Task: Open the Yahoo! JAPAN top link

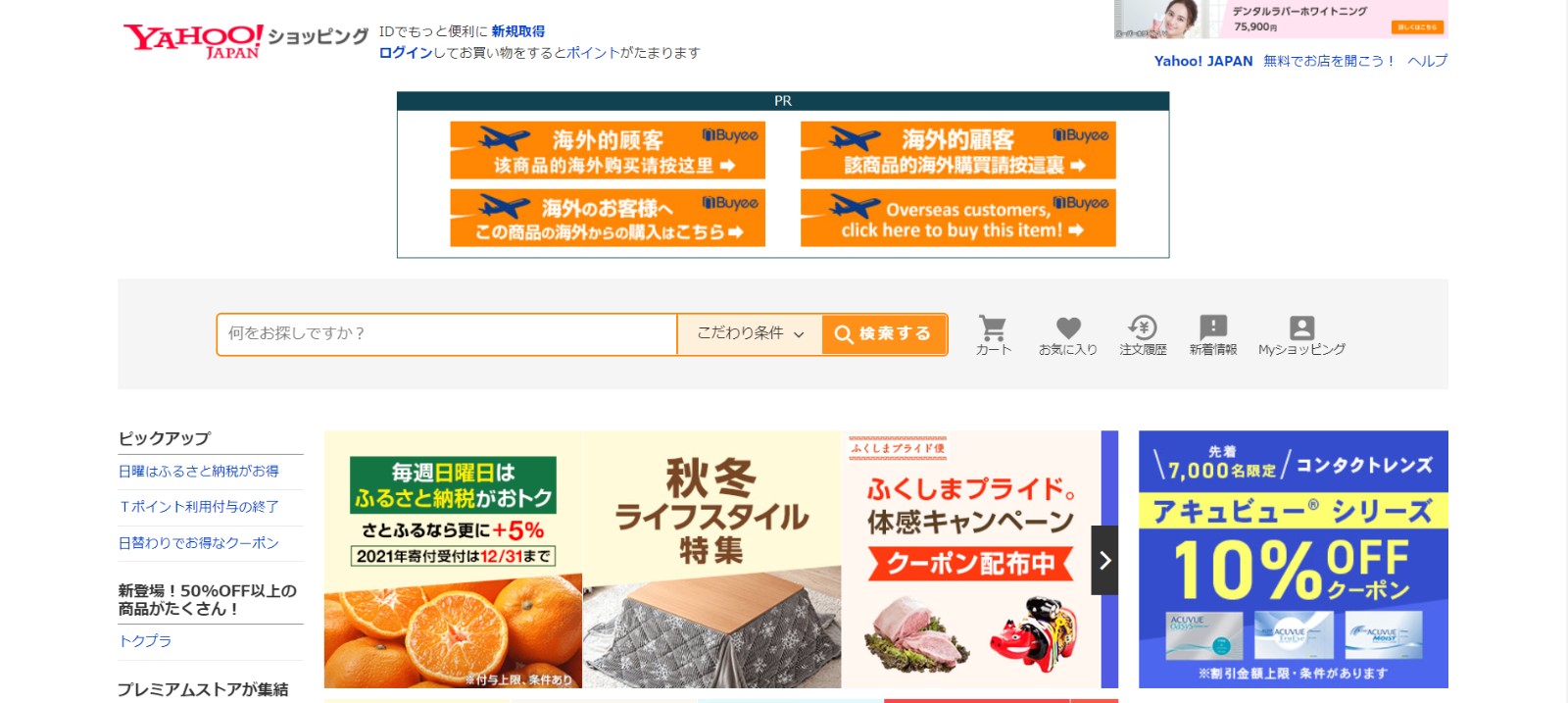Action: click(x=1203, y=61)
